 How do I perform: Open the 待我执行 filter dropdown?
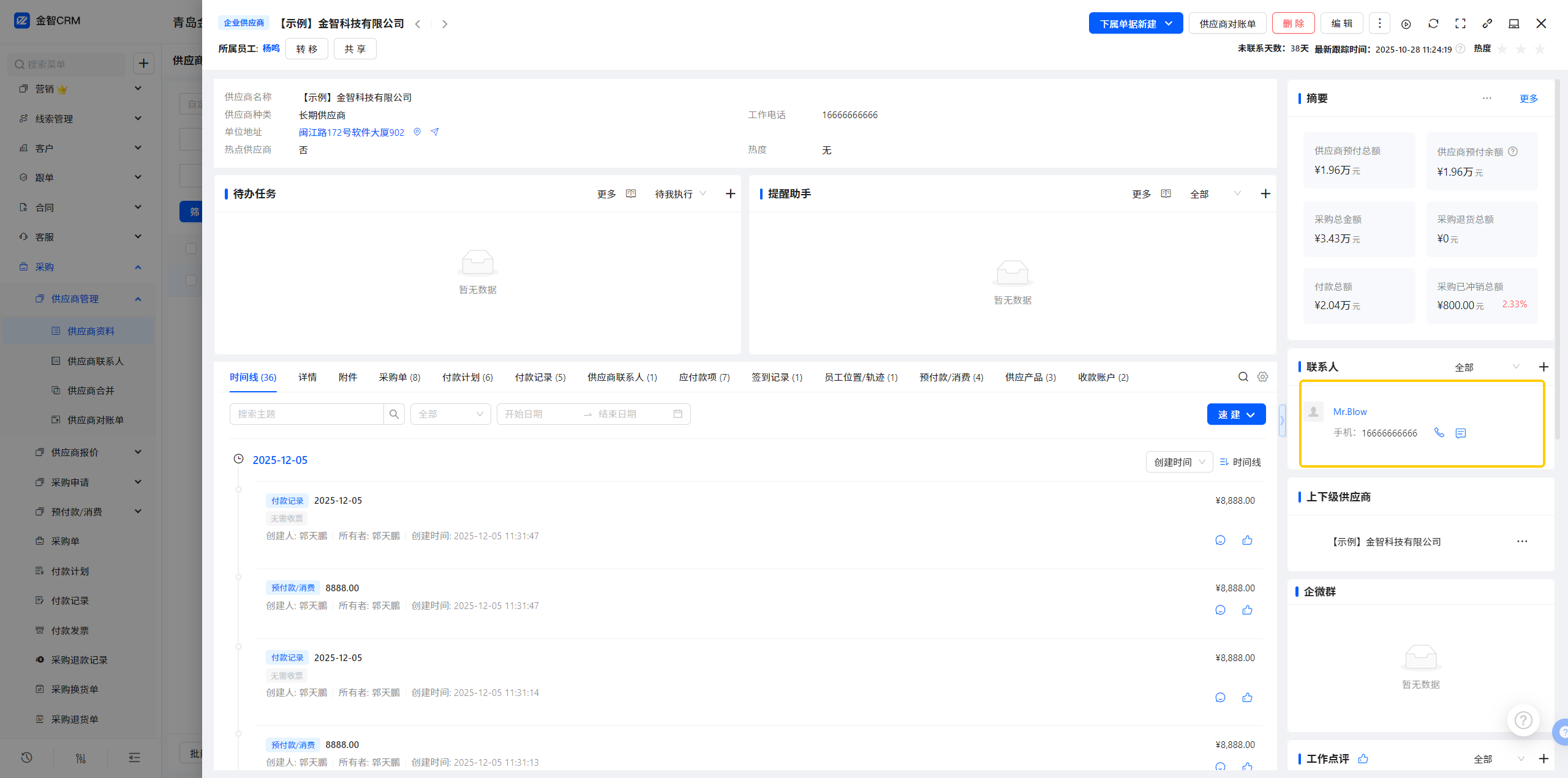[680, 194]
